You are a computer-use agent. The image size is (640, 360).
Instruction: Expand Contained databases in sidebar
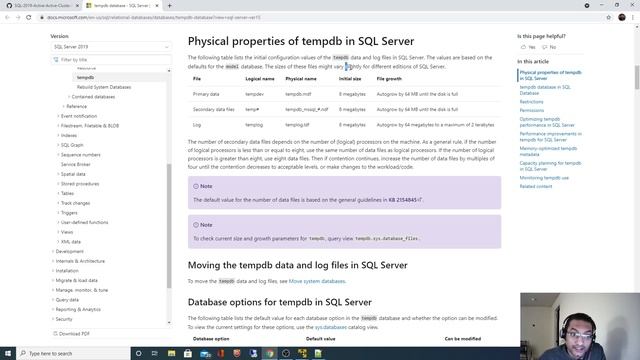(69, 97)
